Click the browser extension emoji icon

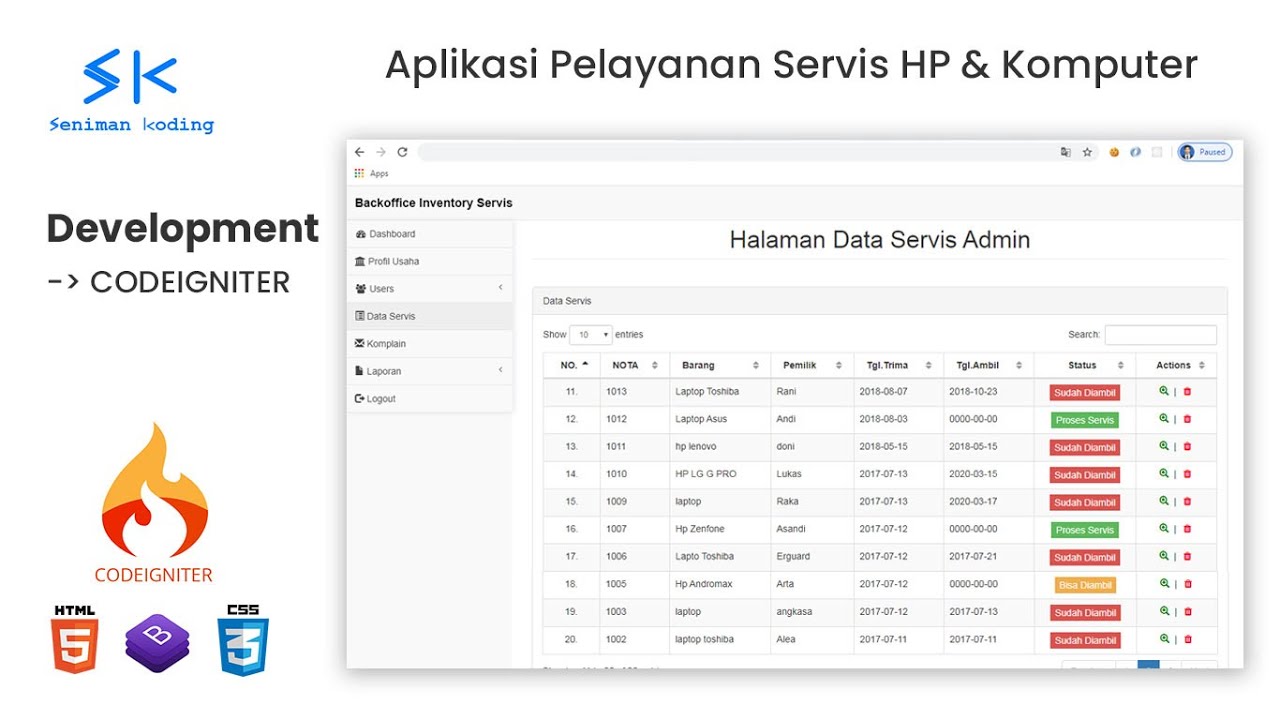tap(1114, 152)
